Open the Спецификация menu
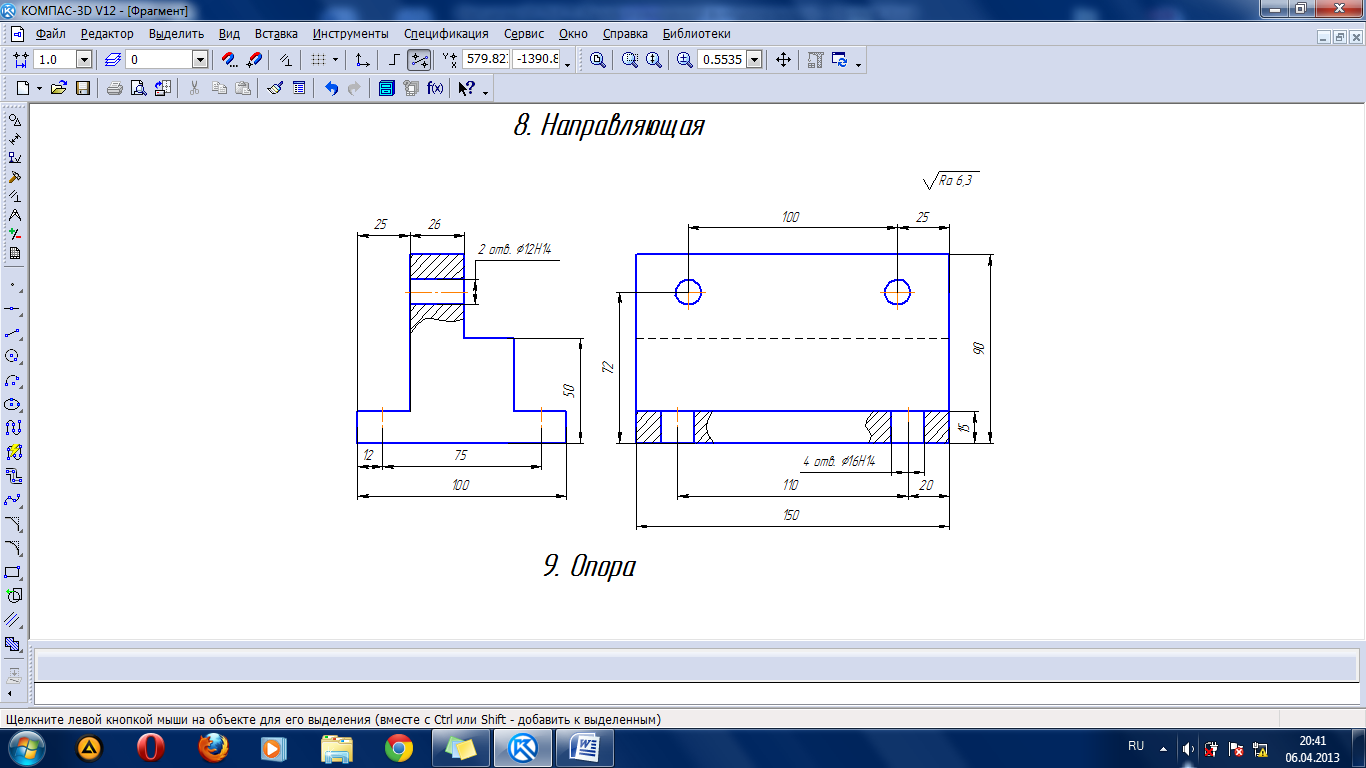This screenshot has width=1366, height=768. pos(448,34)
